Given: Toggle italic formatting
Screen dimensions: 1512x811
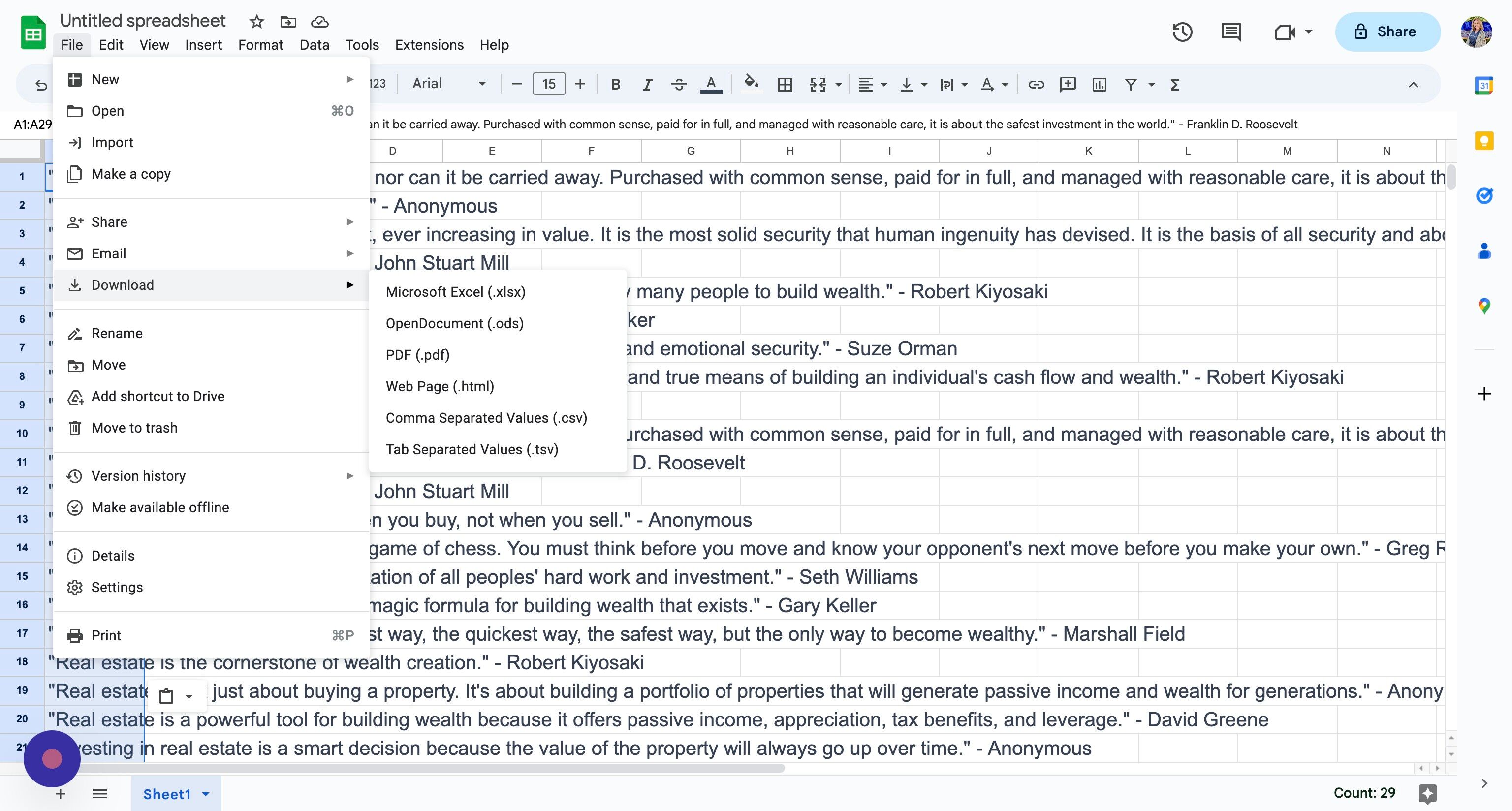Looking at the screenshot, I should [x=647, y=85].
